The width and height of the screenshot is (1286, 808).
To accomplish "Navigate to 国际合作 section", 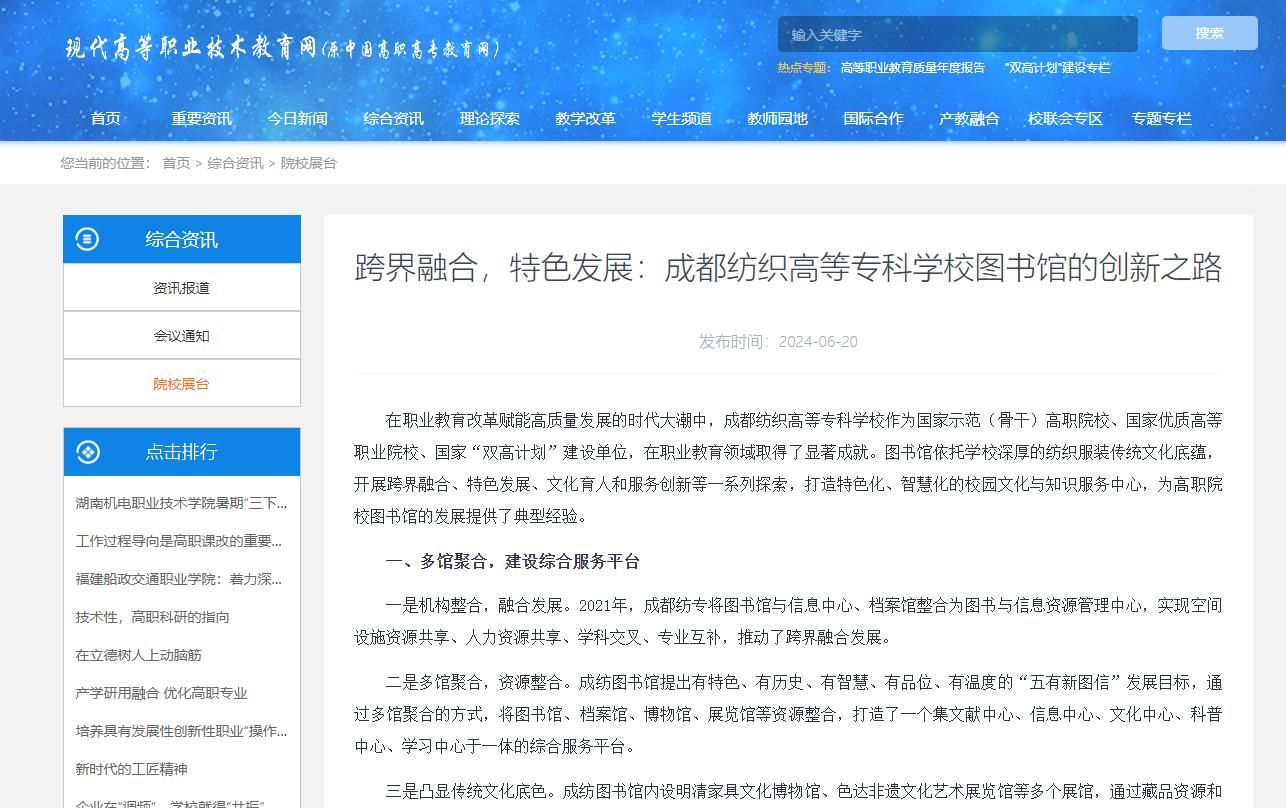I will coord(873,119).
